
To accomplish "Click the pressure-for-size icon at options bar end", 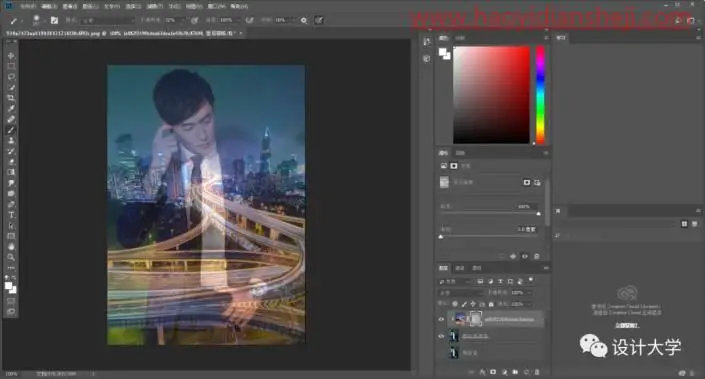I will tap(319, 20).
